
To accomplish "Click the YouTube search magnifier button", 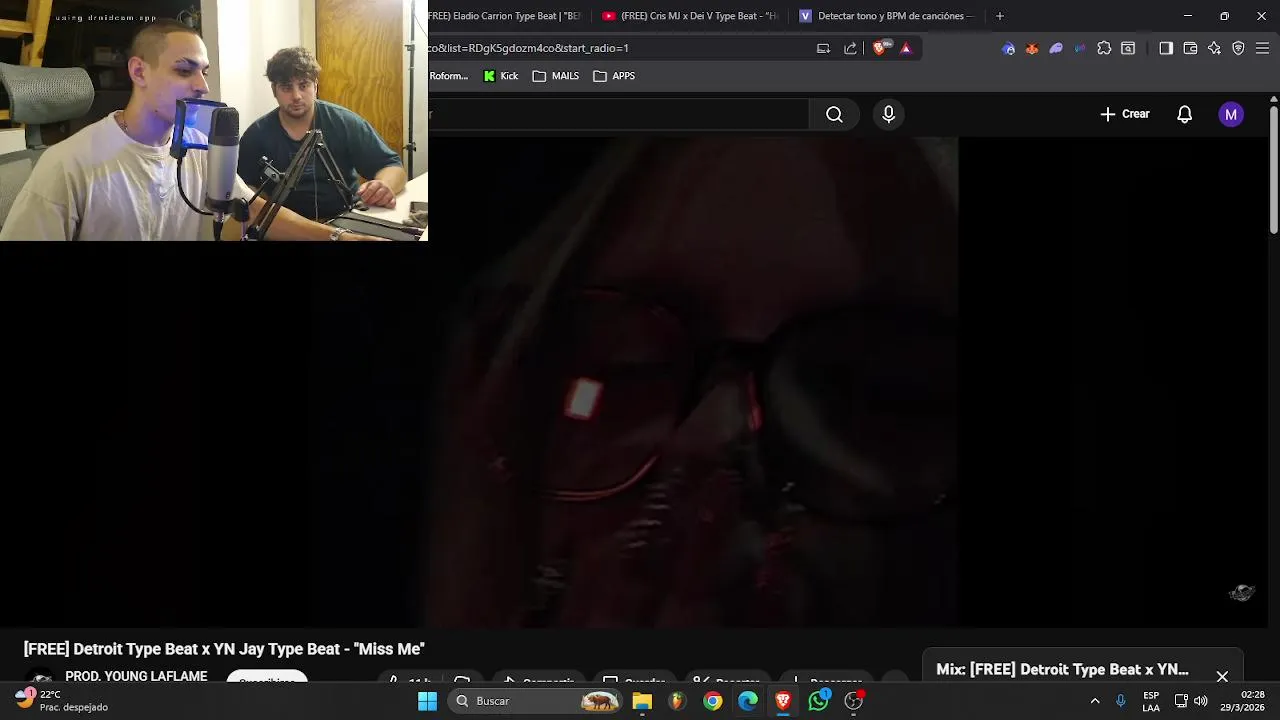I will (x=834, y=114).
